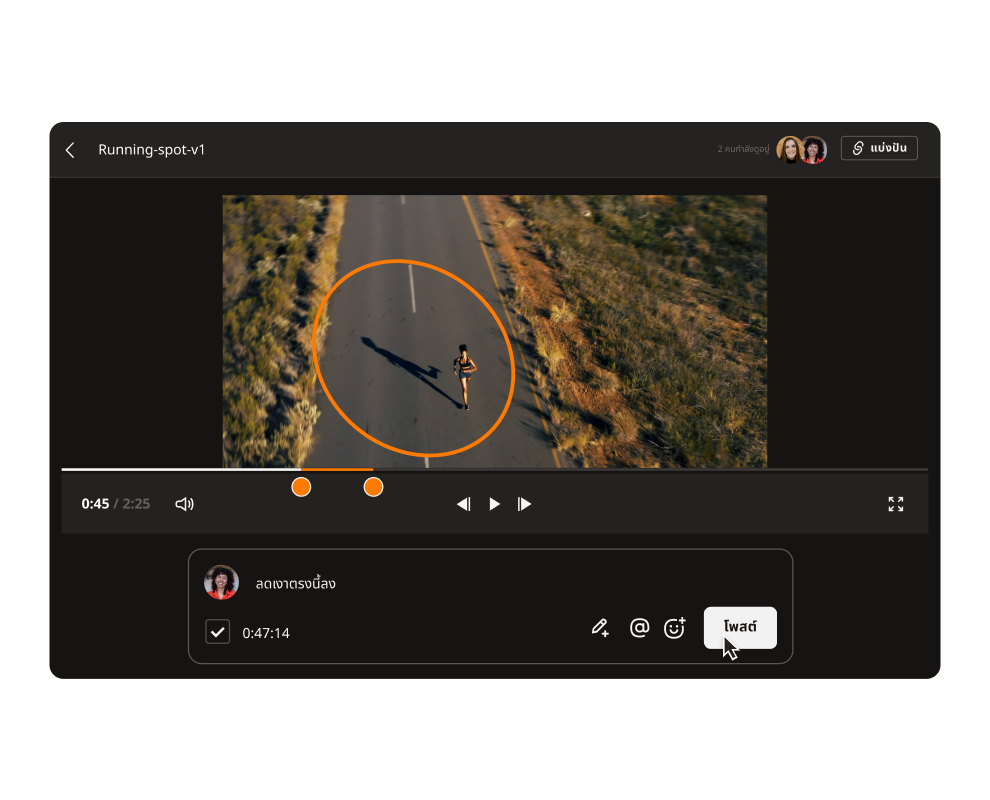Viewport: 990px width, 800px height.
Task: Click the แบ่งปัน share button
Action: 879,147
